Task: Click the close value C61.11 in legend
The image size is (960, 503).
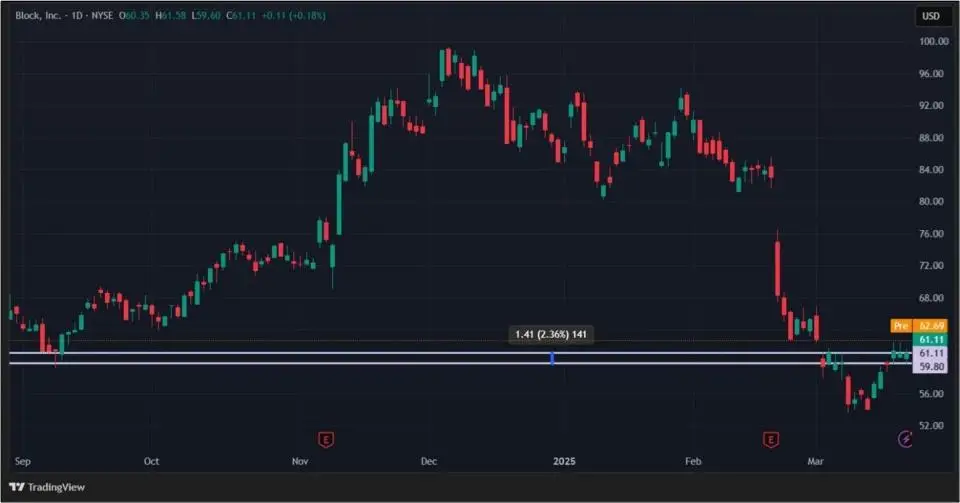Action: [x=240, y=16]
